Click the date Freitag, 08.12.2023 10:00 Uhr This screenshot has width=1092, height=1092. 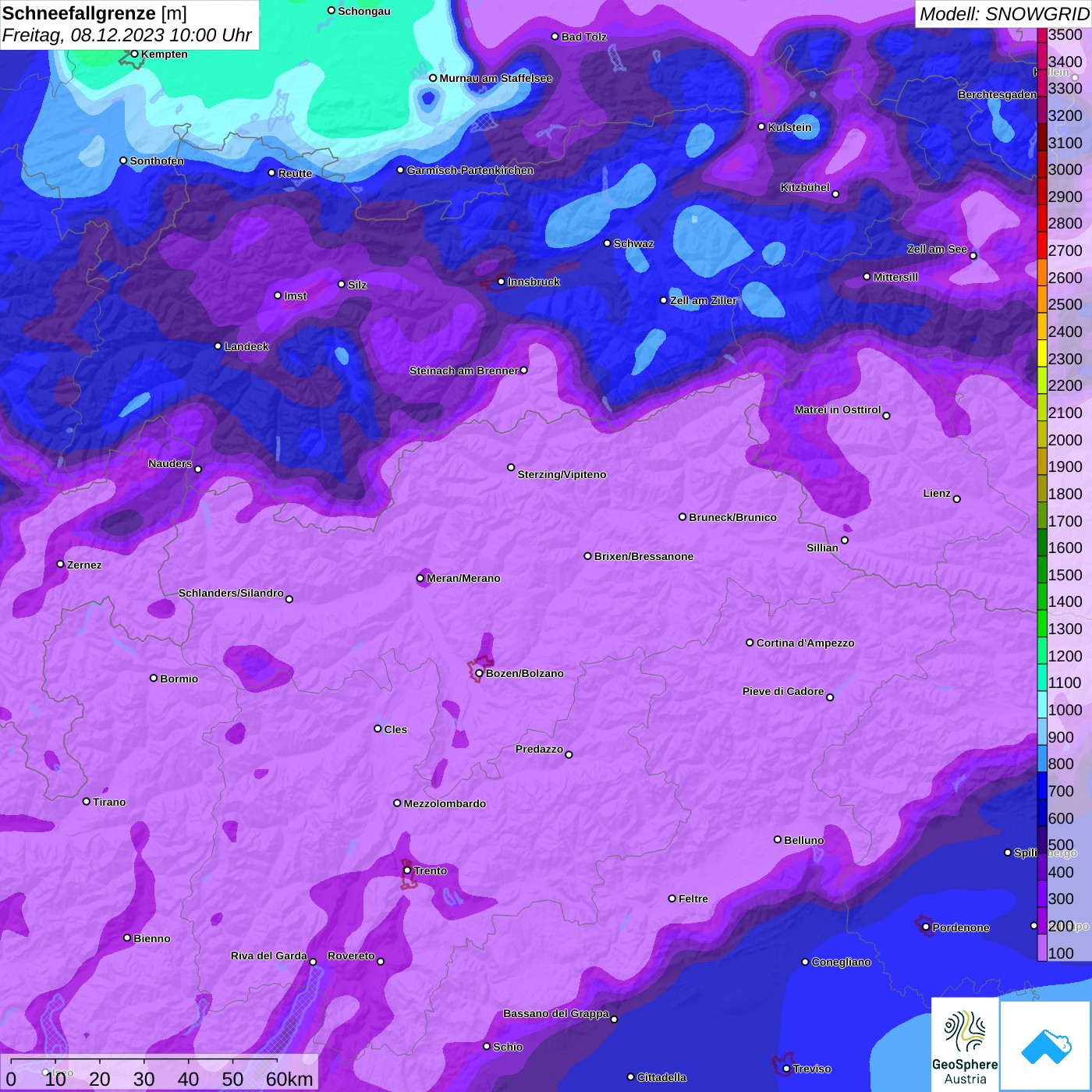pyautogui.click(x=127, y=35)
